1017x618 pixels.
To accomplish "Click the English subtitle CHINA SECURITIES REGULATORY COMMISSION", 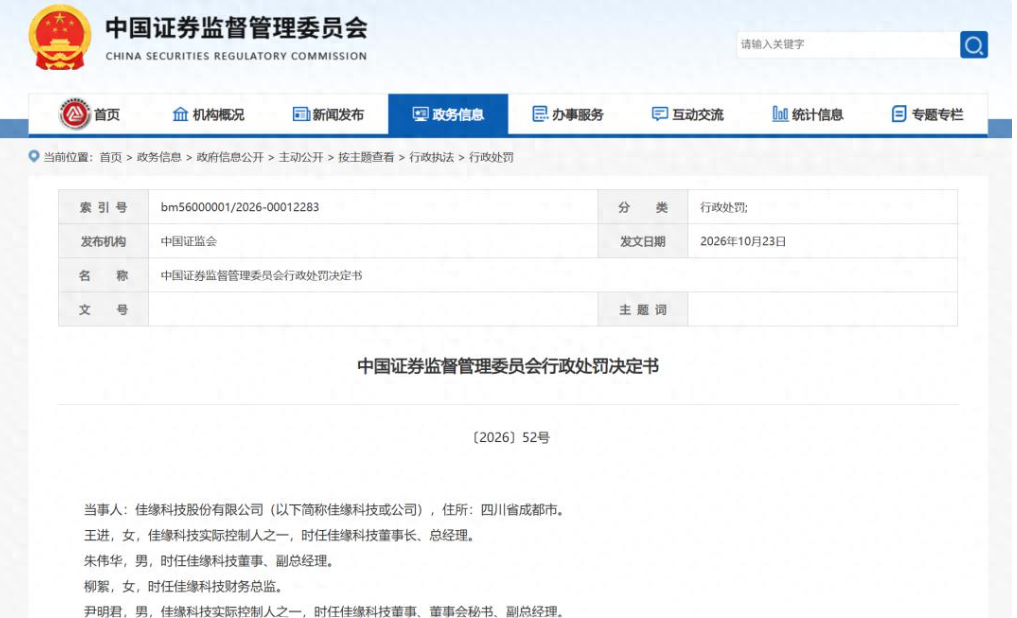I will (236, 56).
